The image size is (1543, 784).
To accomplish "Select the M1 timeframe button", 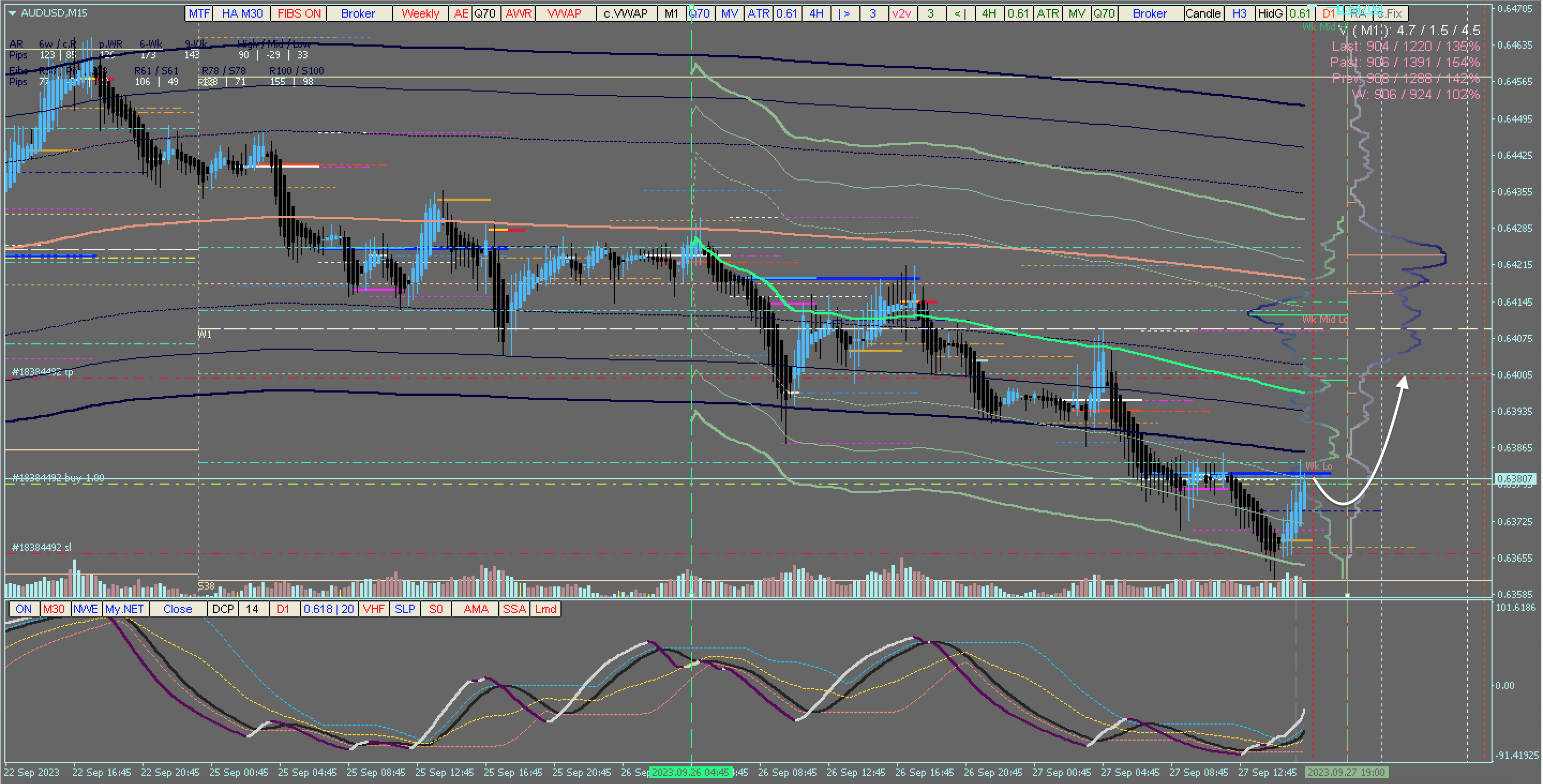I will pyautogui.click(x=671, y=13).
